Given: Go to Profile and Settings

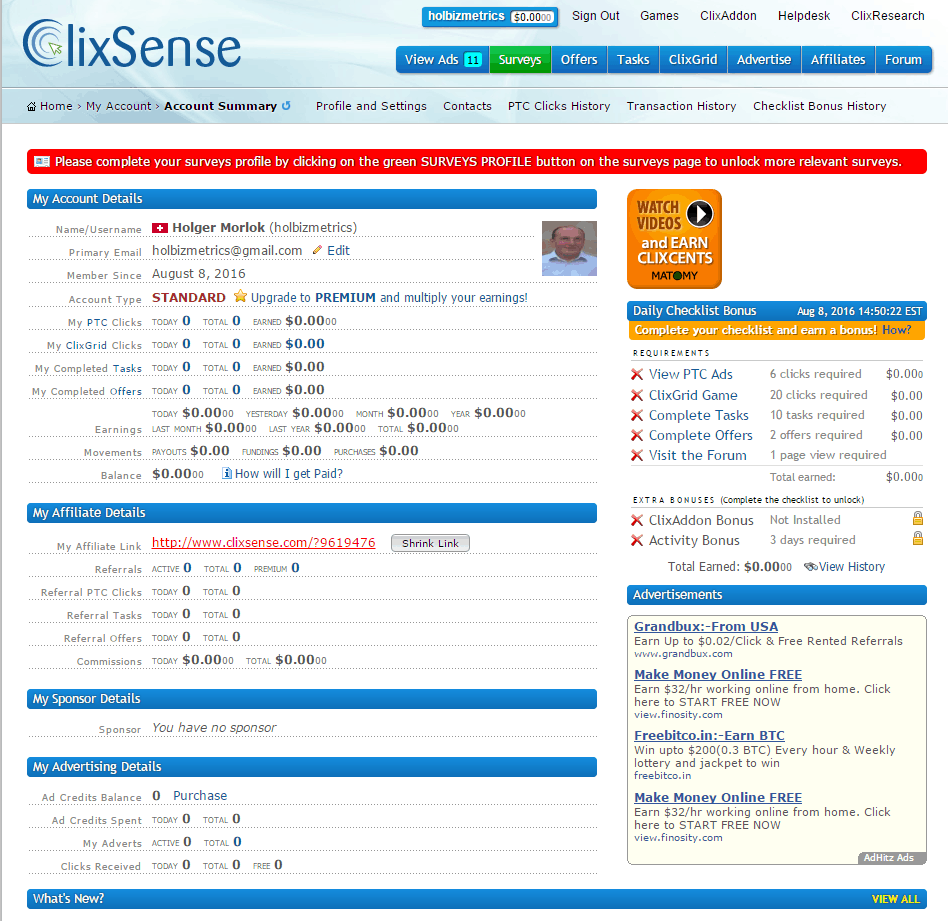Looking at the screenshot, I should [x=371, y=106].
